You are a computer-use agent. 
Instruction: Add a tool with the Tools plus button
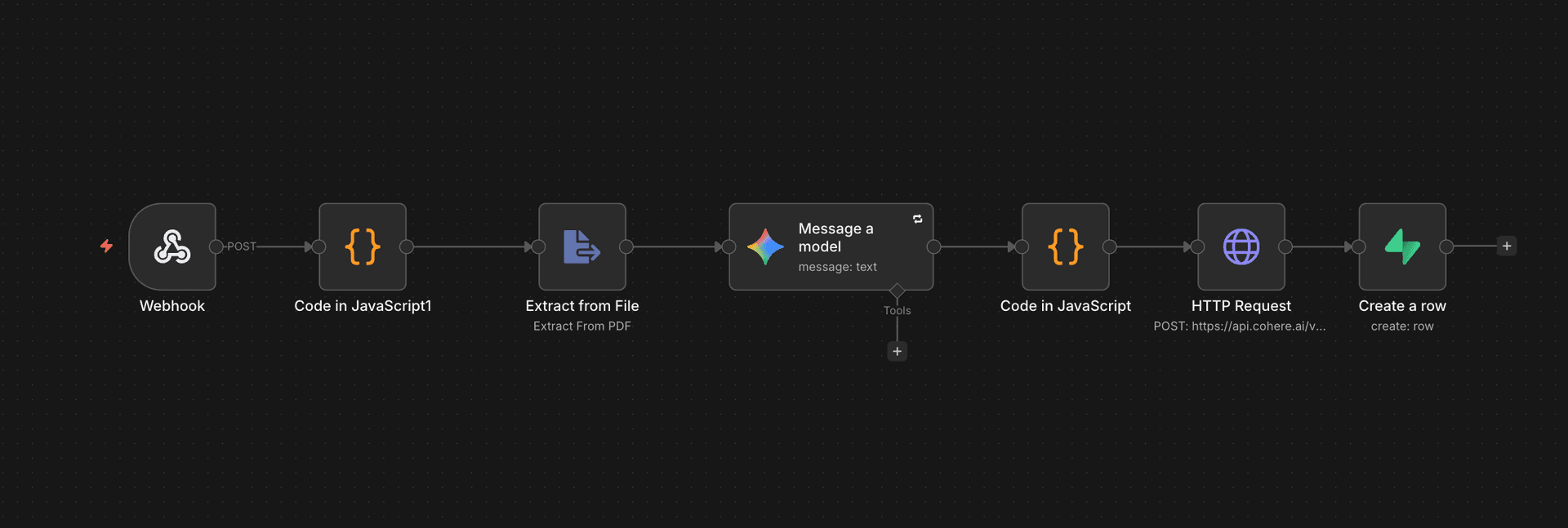[897, 351]
